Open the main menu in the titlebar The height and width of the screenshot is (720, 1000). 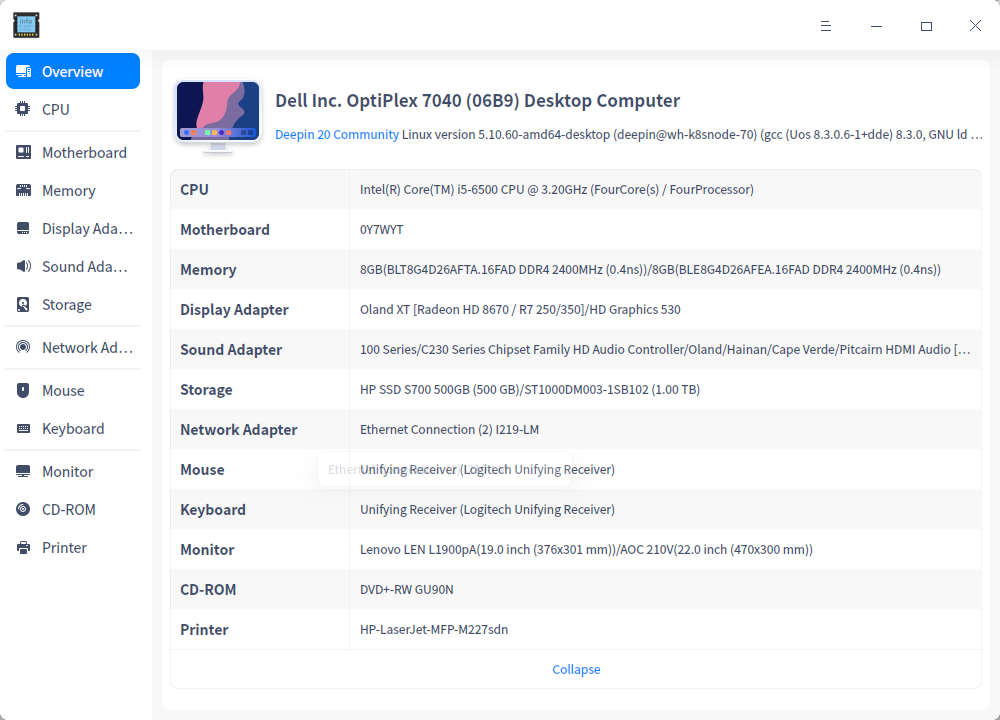(x=826, y=26)
